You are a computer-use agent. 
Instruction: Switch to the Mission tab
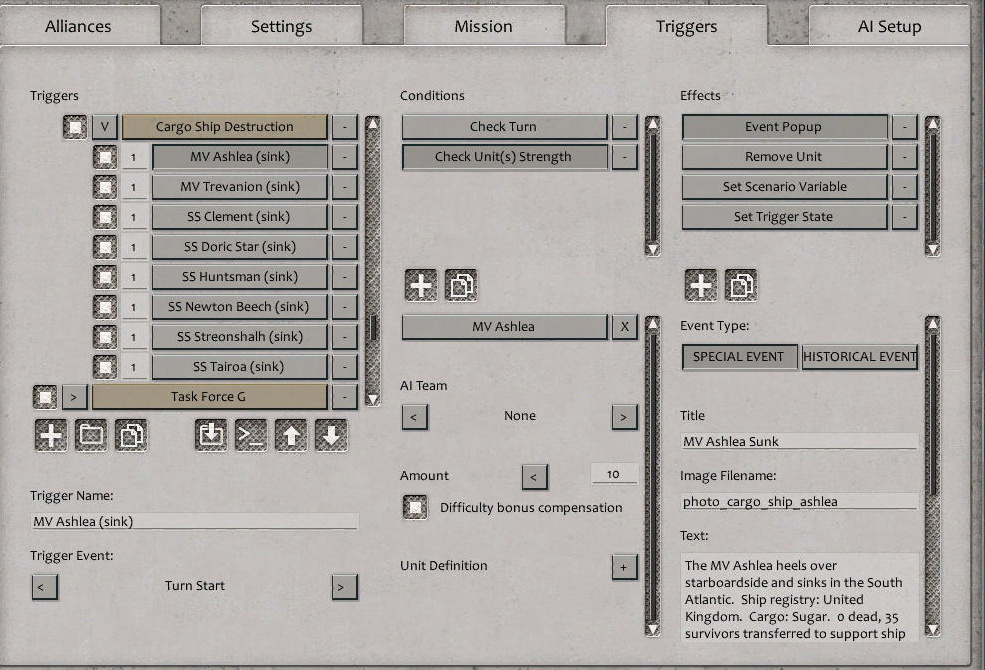[483, 25]
